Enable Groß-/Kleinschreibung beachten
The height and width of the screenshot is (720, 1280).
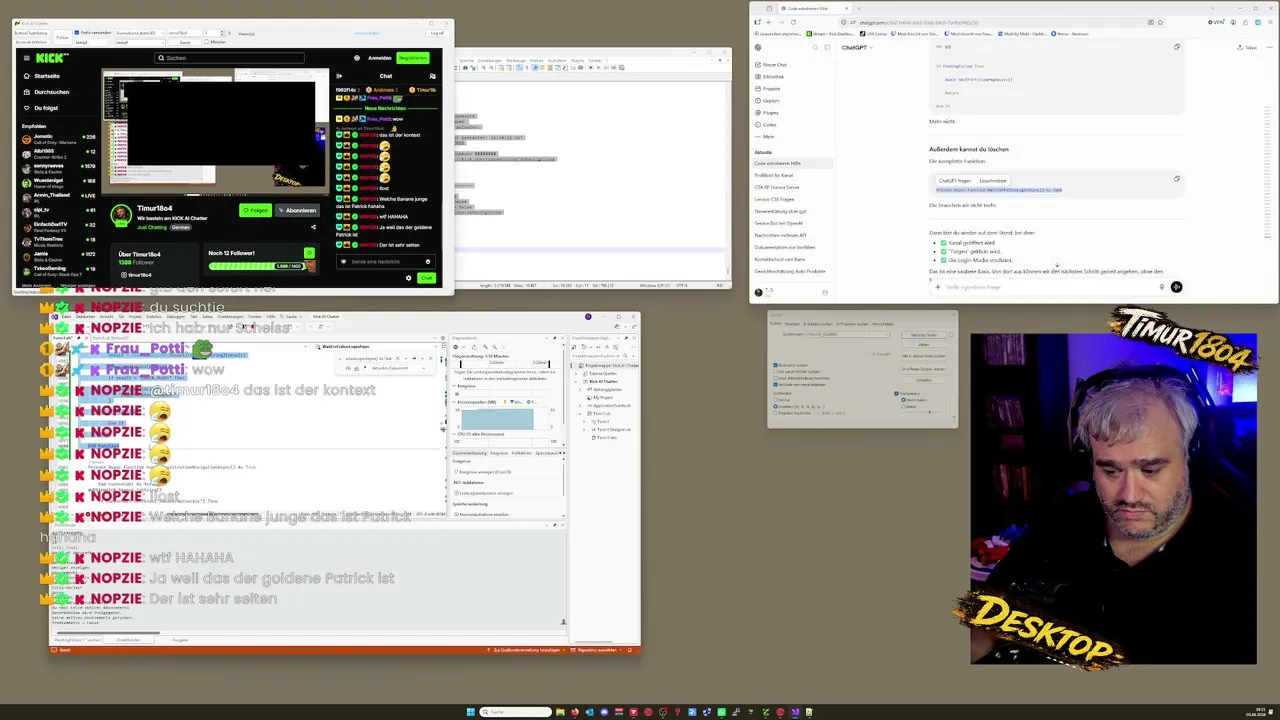(775, 378)
